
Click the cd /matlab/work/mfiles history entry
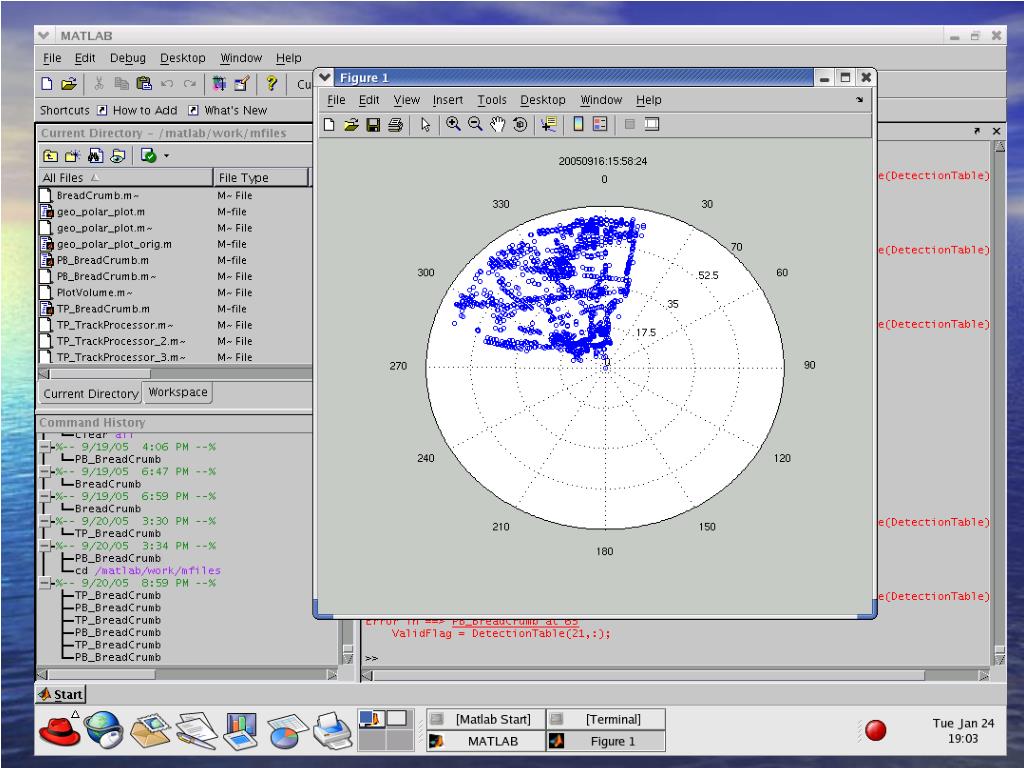148,571
